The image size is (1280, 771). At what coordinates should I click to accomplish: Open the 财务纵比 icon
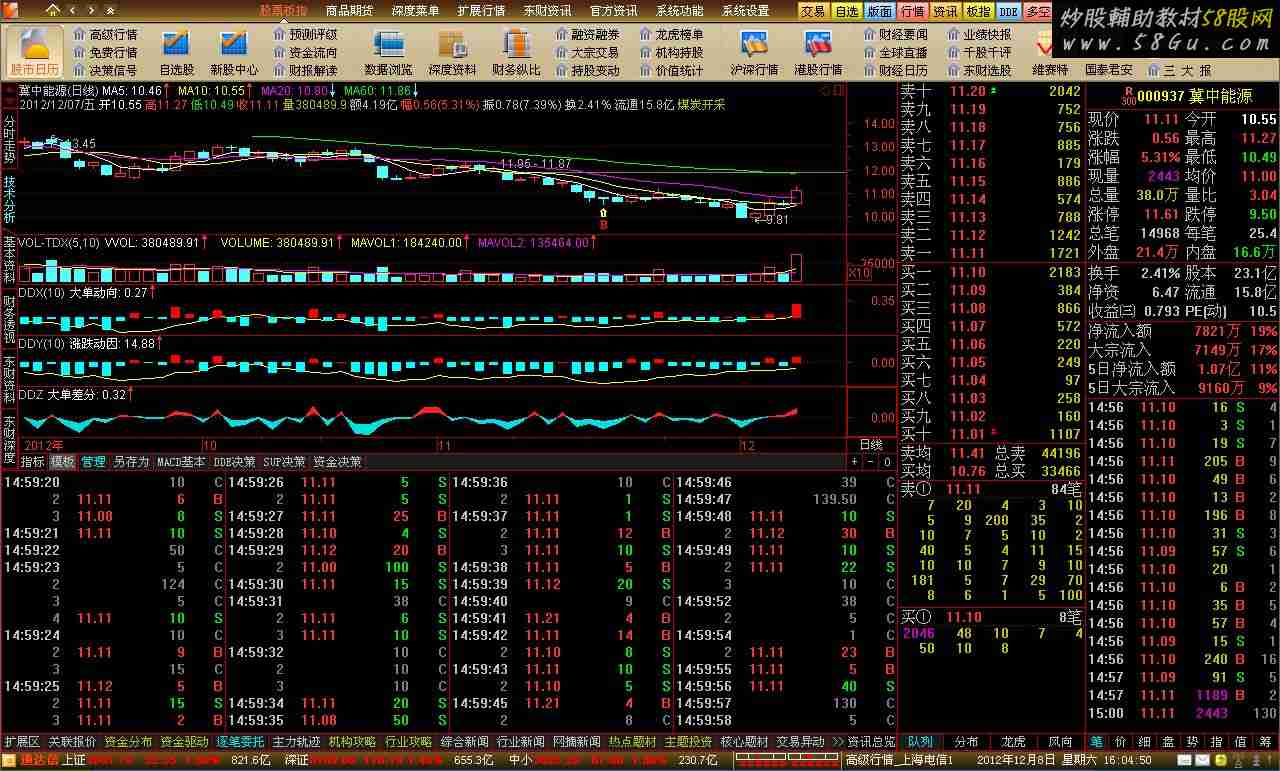click(516, 52)
